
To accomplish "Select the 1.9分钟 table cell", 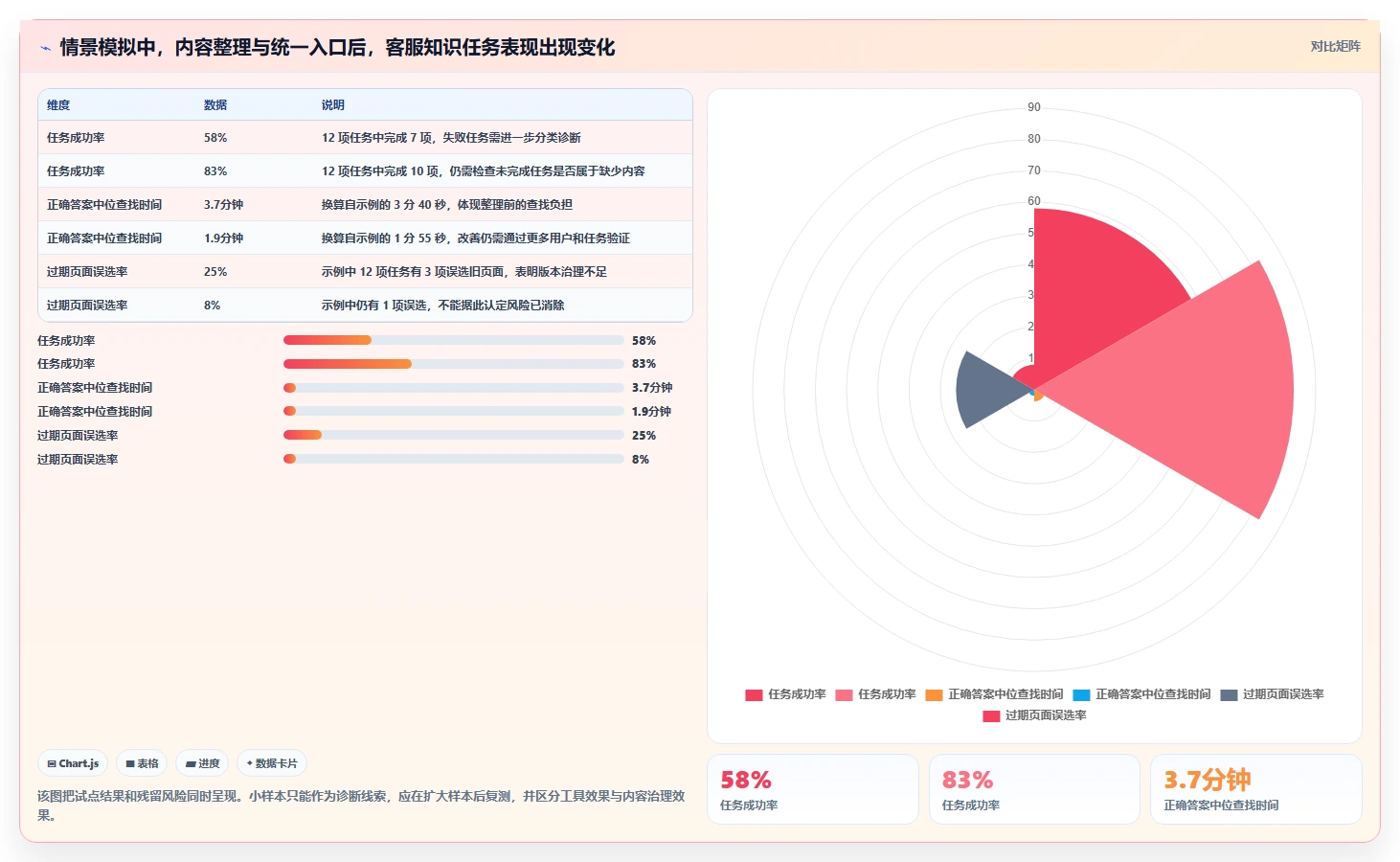I will click(223, 238).
